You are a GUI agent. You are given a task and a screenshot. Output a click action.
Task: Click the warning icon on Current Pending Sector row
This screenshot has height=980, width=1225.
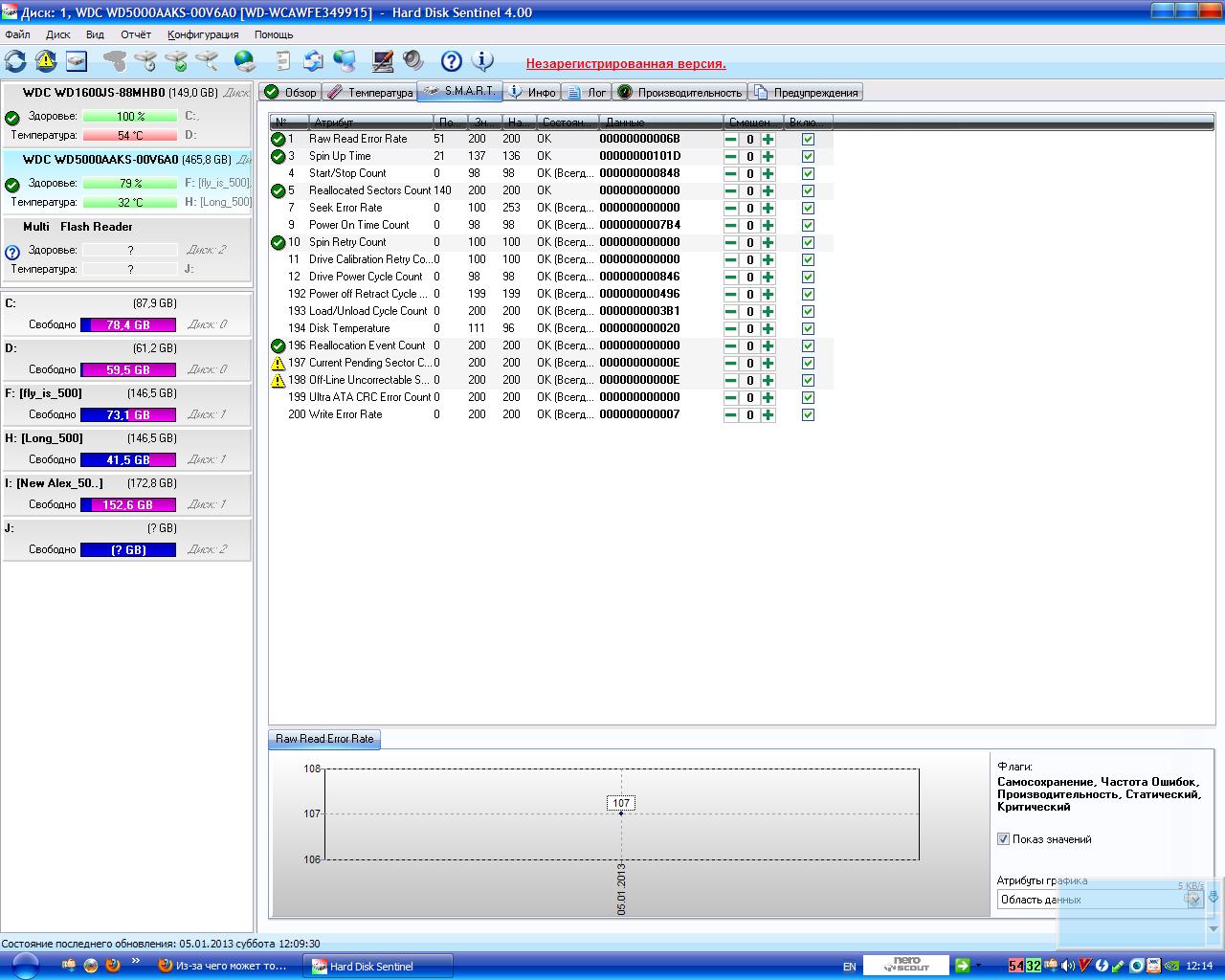pos(278,363)
